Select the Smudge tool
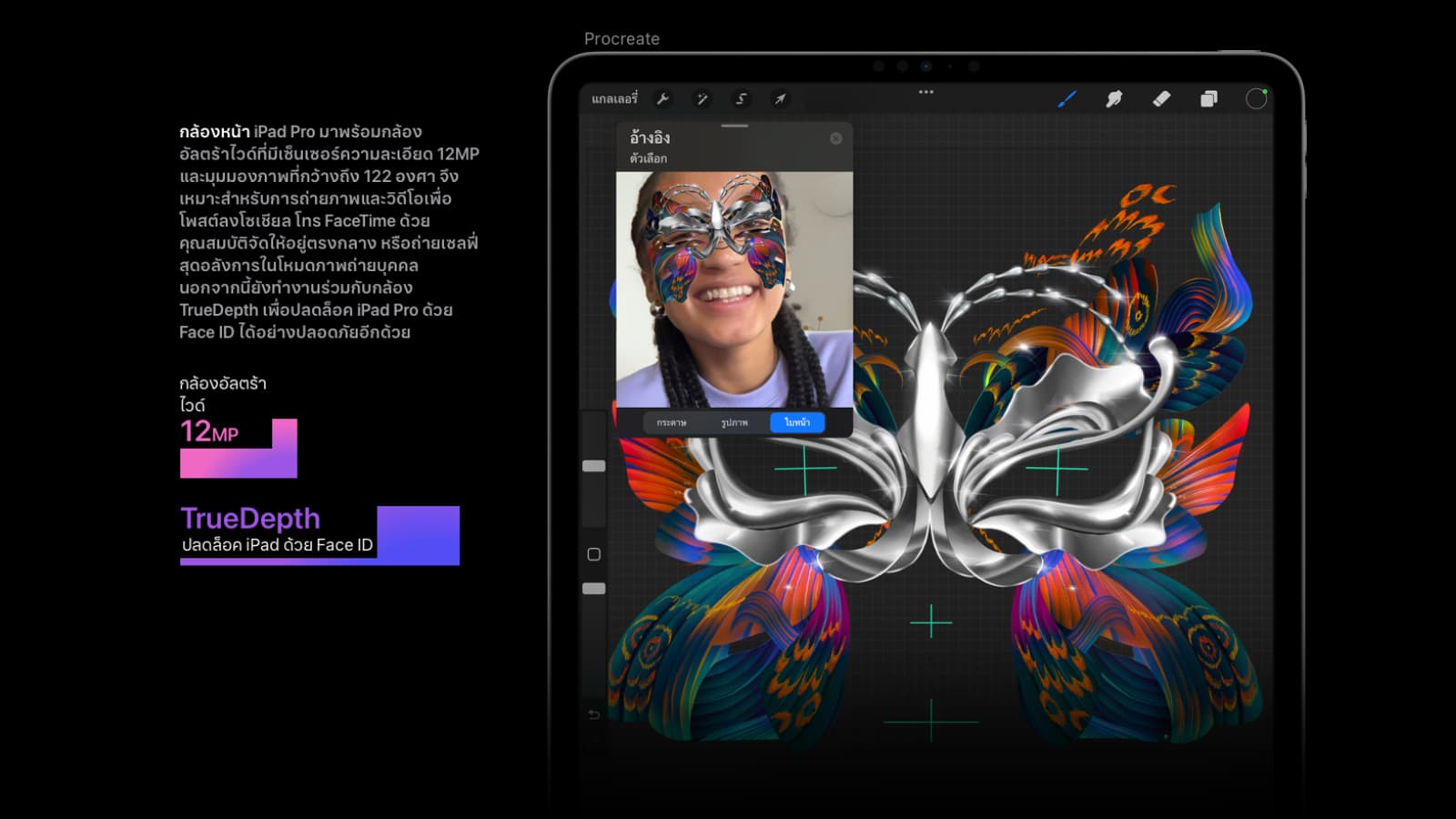The height and width of the screenshot is (819, 1456). tap(1114, 99)
